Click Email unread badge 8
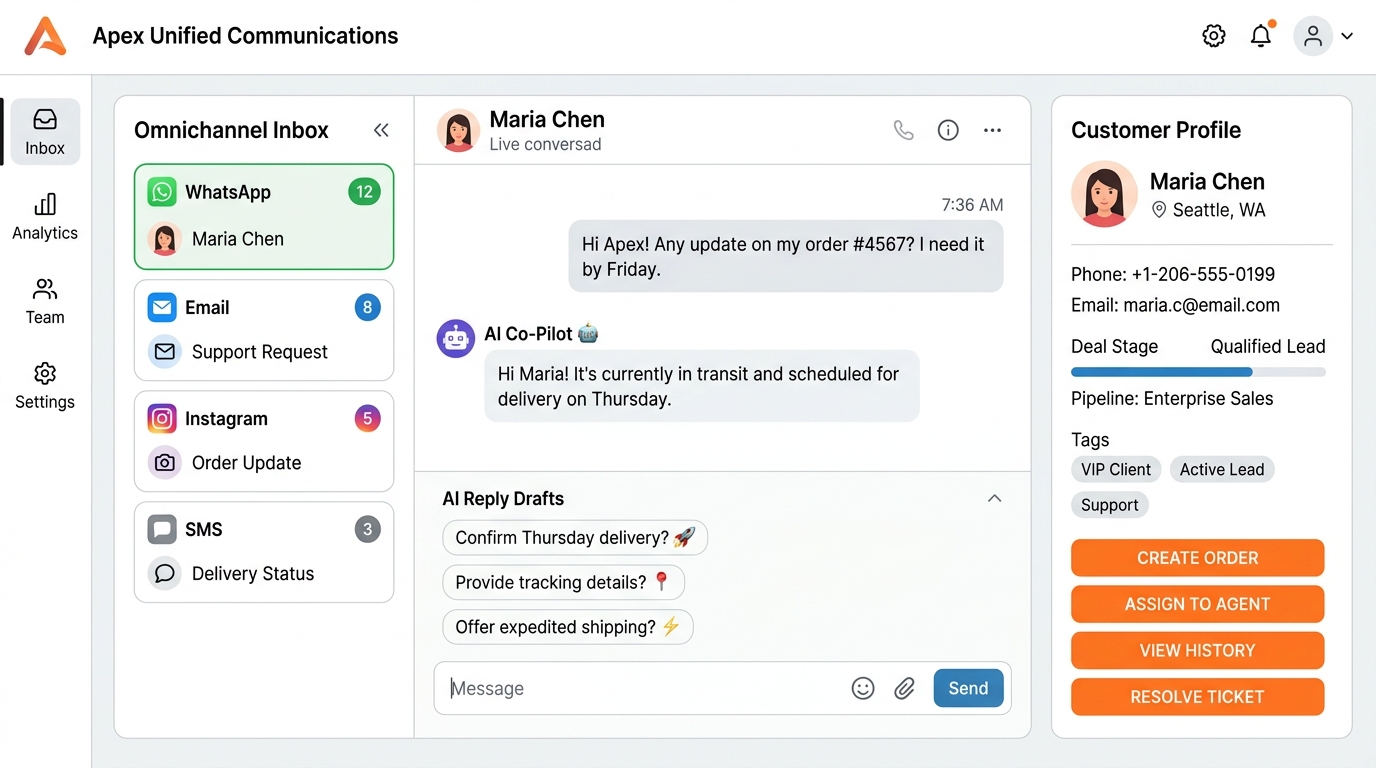The height and width of the screenshot is (768, 1376). tap(367, 307)
